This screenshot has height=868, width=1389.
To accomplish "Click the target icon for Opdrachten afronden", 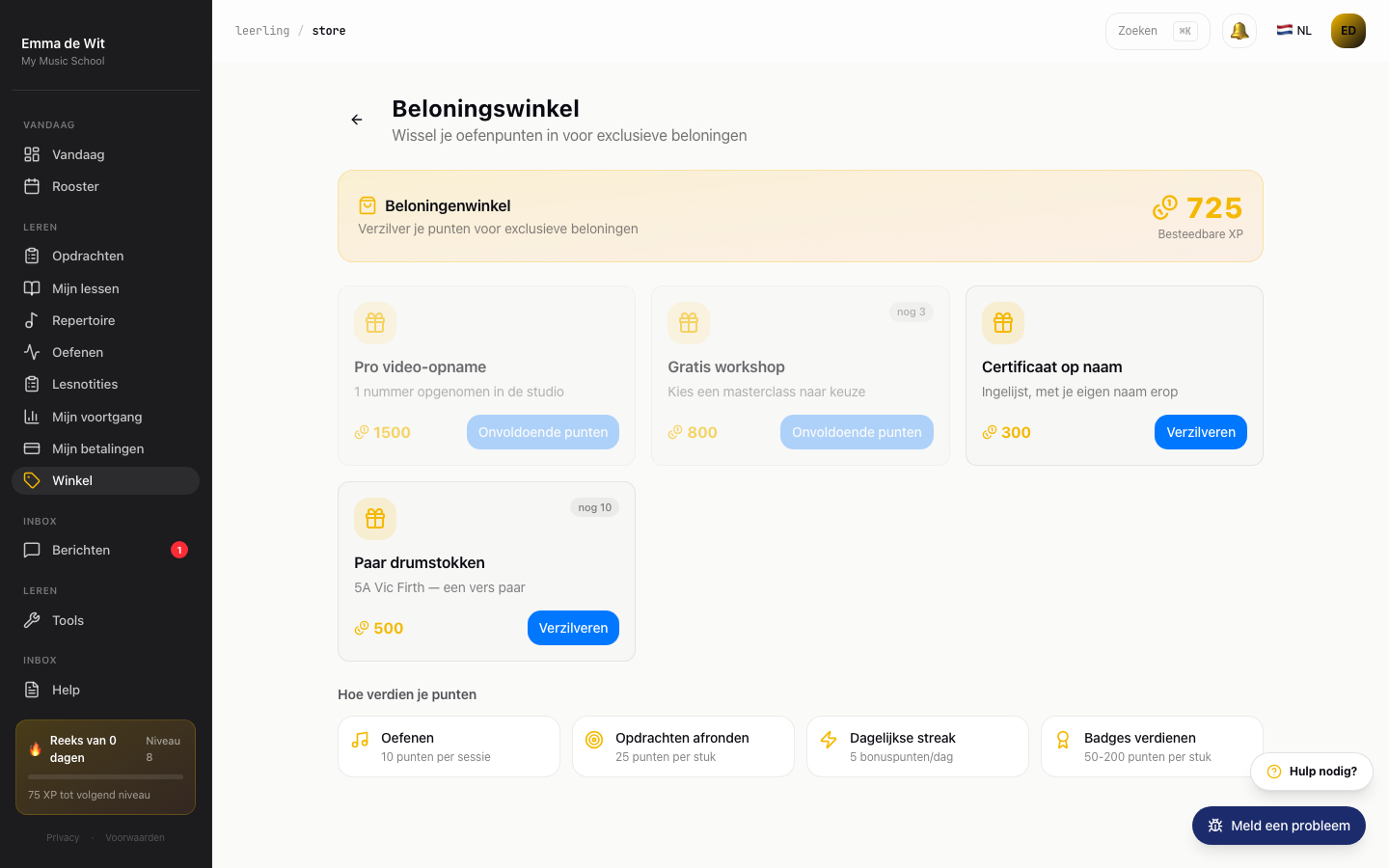I will pyautogui.click(x=594, y=740).
